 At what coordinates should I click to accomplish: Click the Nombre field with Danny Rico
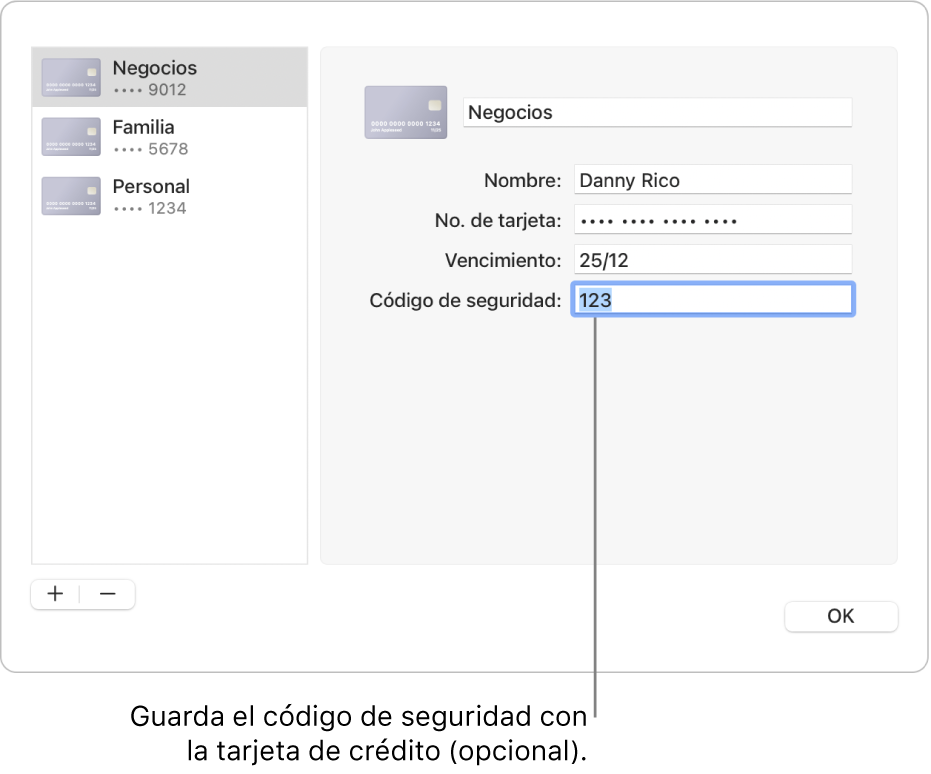click(713, 180)
